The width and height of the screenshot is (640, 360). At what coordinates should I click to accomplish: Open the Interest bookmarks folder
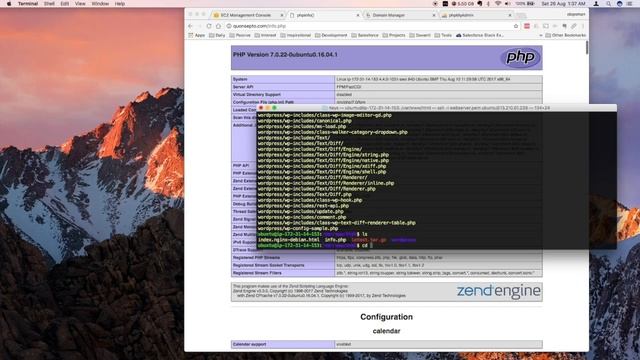[265, 36]
